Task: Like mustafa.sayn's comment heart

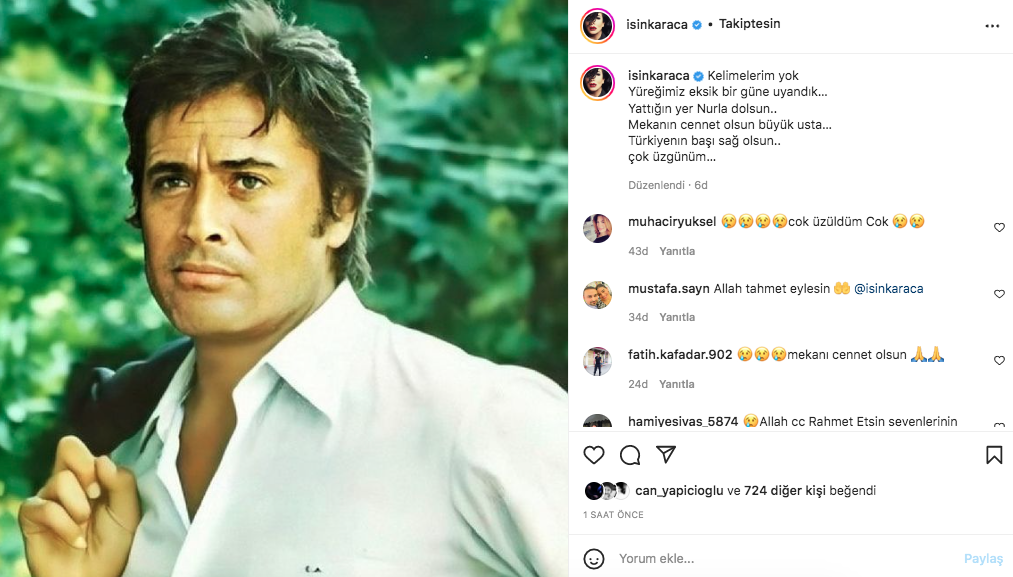Action: [x=999, y=293]
